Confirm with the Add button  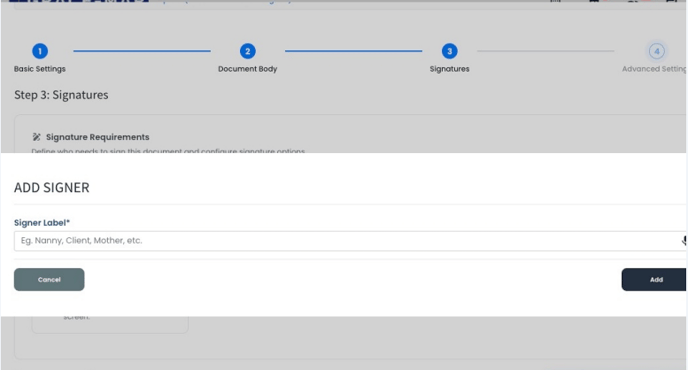point(654,280)
